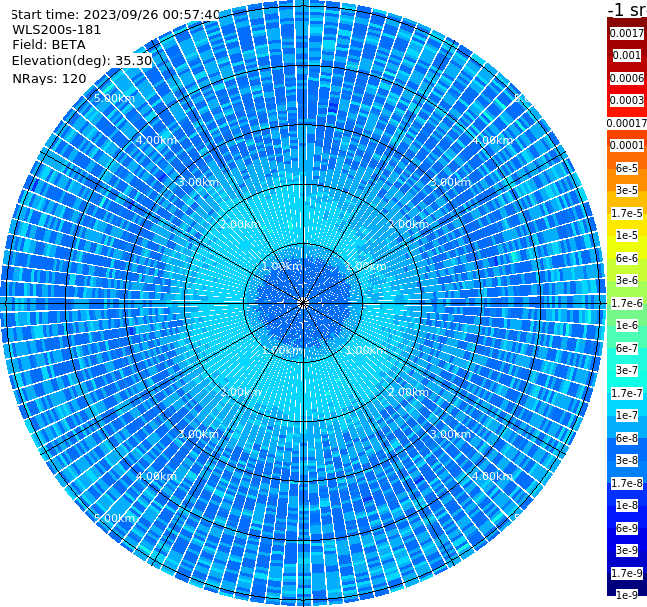
Task: Click the sr units title above colorbar
Action: tap(627, 9)
